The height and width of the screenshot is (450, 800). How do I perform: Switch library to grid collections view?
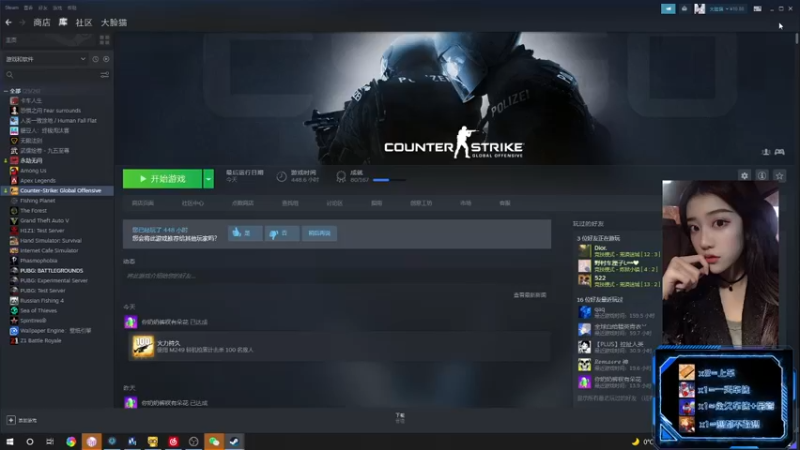[105, 40]
